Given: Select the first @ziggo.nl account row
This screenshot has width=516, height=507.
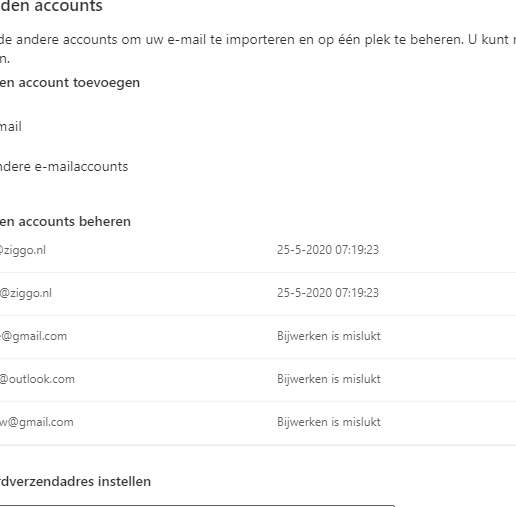Looking at the screenshot, I should tap(258, 250).
